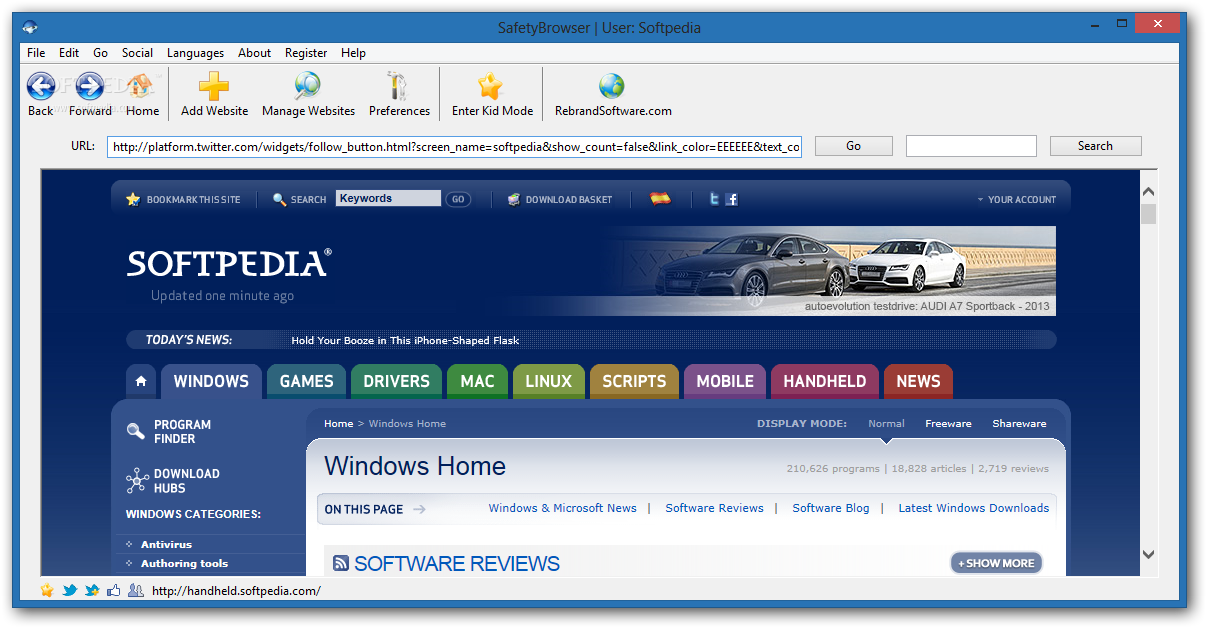Click the Twitter icon in the page header
The height and width of the screenshot is (628, 1207).
714,199
